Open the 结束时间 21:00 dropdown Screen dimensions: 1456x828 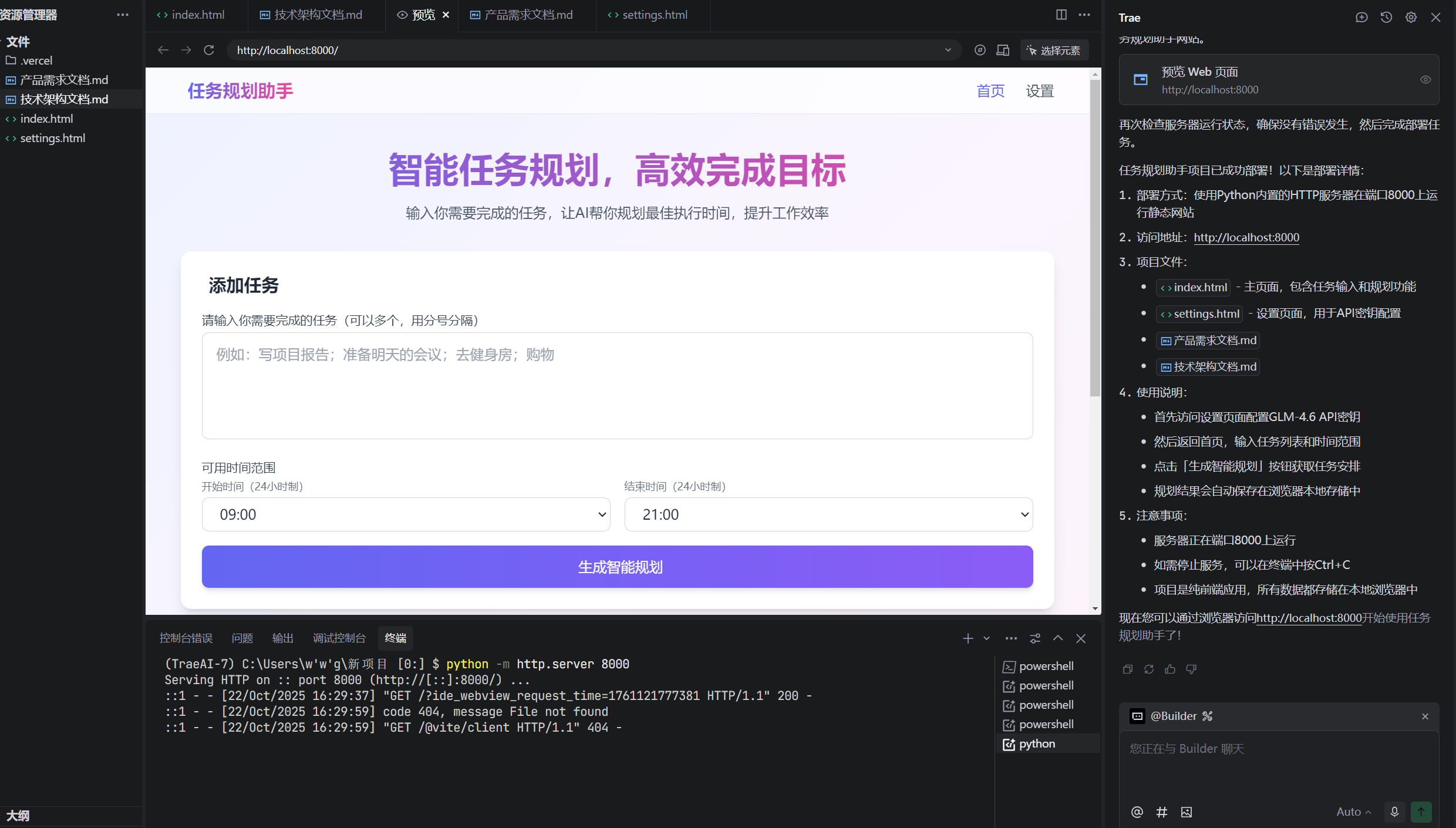coord(828,514)
